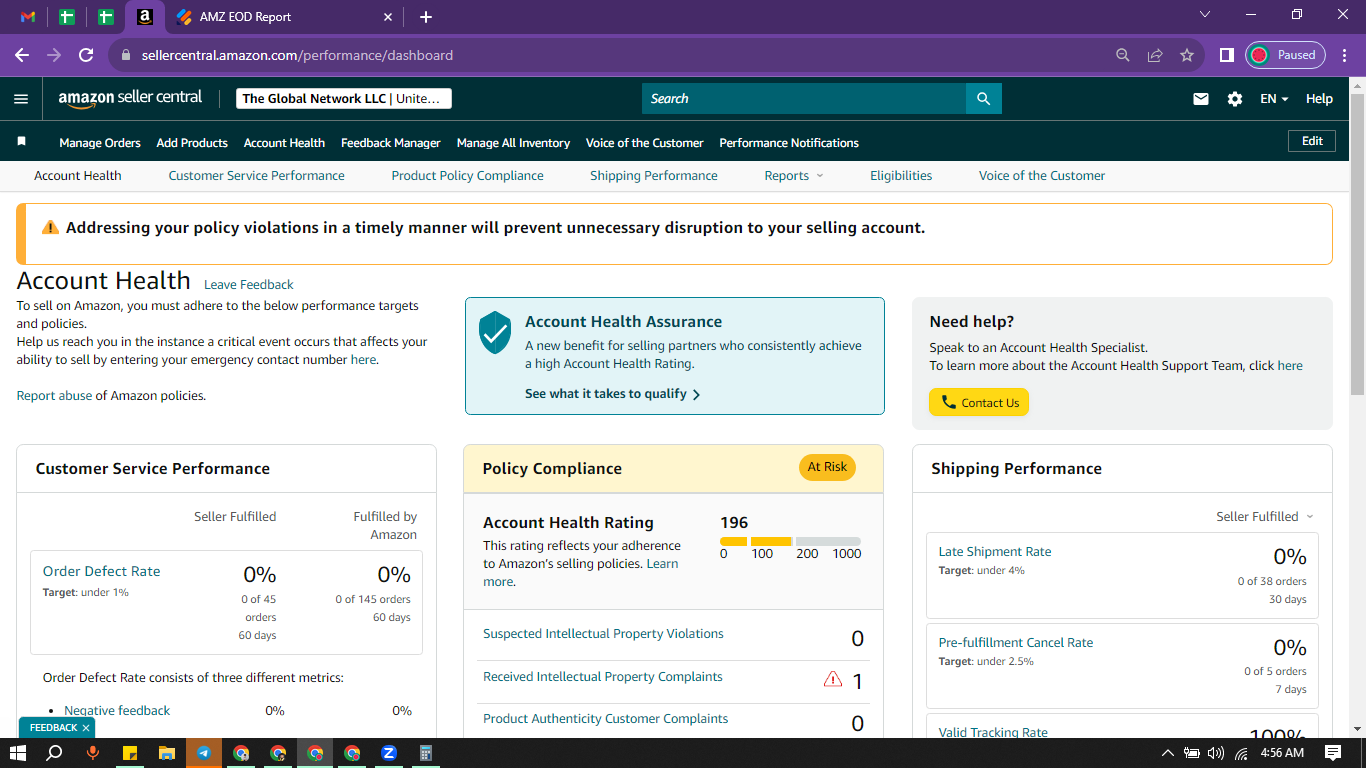Bookmark this page with the star icon
This screenshot has height=768, width=1366.
[x=1187, y=55]
